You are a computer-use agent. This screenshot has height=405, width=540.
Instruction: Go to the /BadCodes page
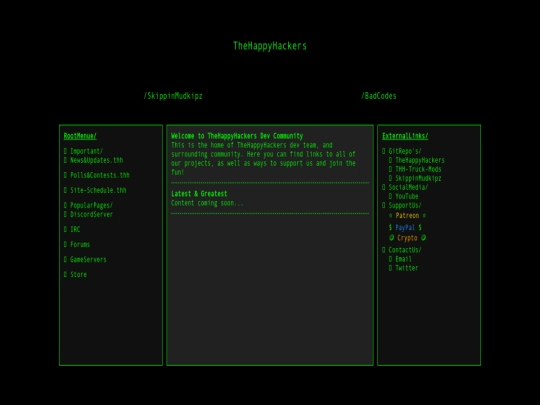click(378, 96)
